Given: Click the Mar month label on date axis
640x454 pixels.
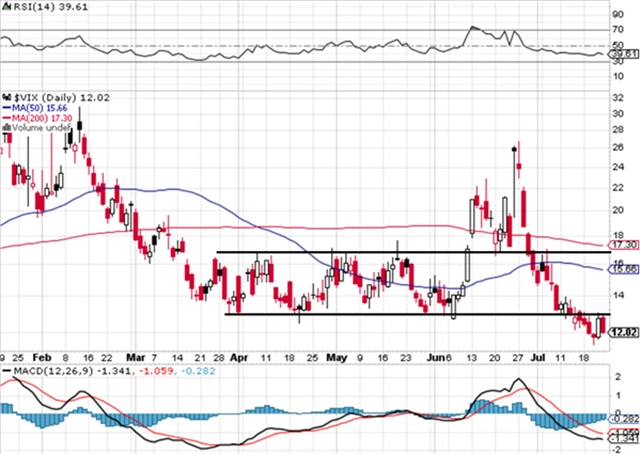Looking at the screenshot, I should [x=136, y=355].
